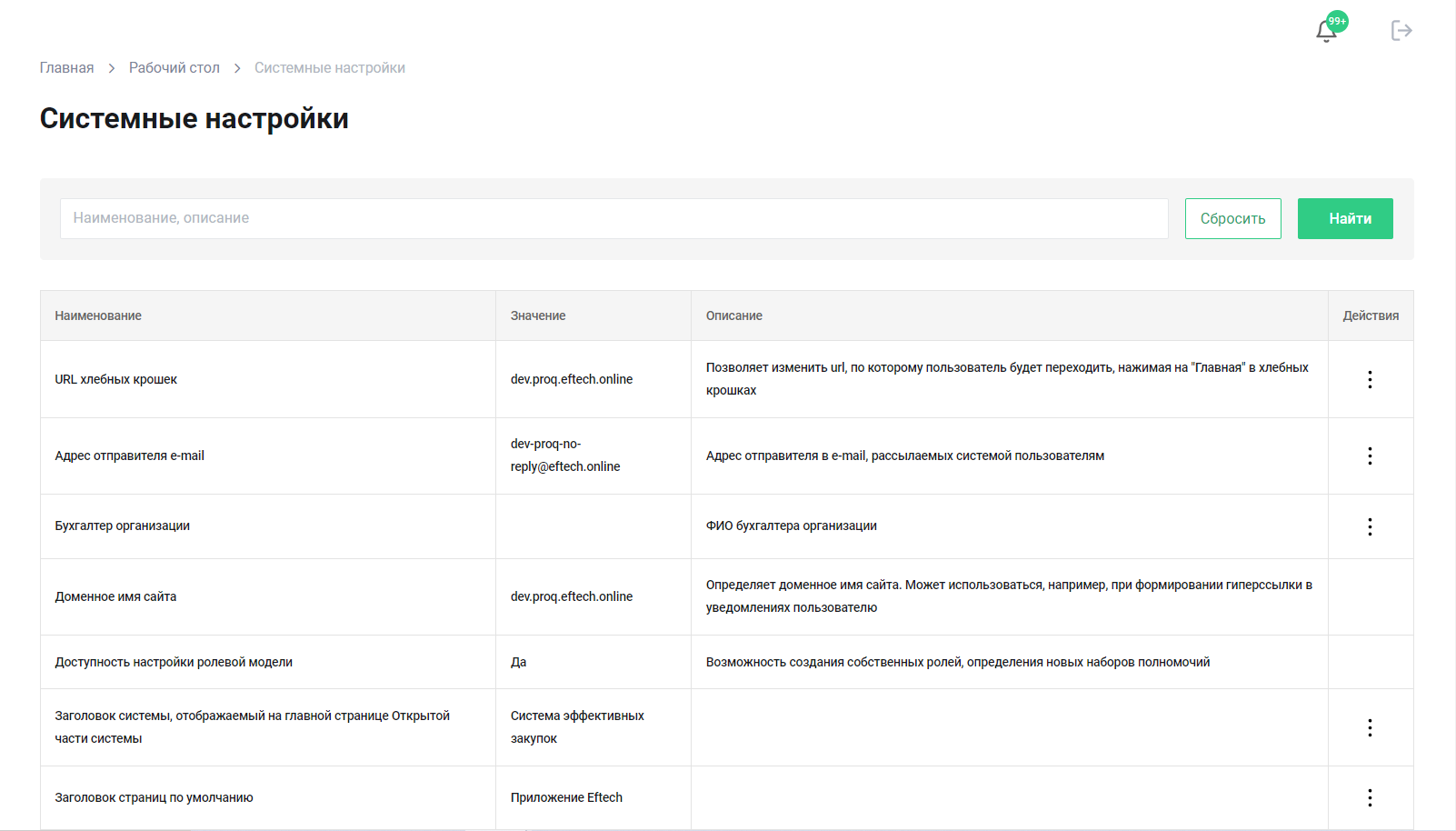This screenshot has height=831, width=1456.
Task: Click the Системные настройки page heading
Action: point(194,119)
